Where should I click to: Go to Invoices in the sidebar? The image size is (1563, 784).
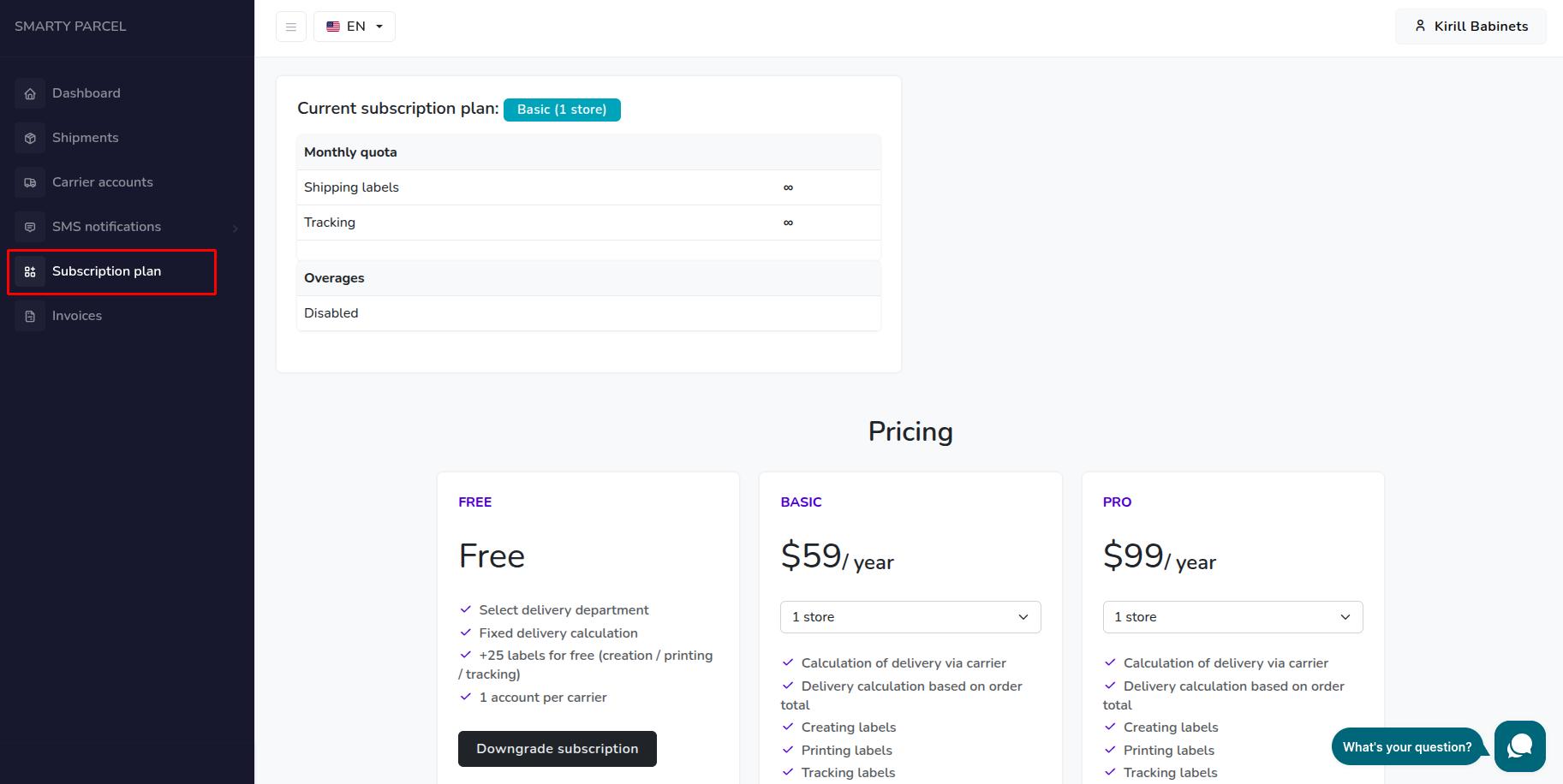(x=77, y=316)
